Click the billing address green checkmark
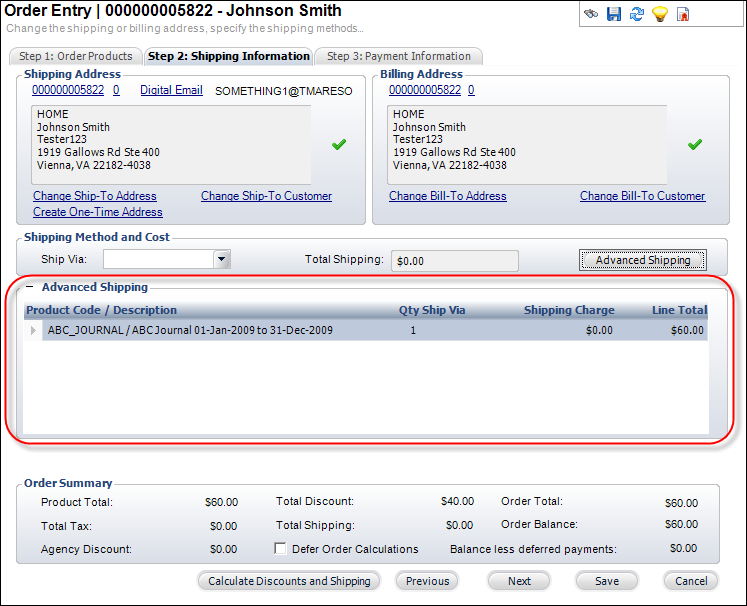 (695, 145)
